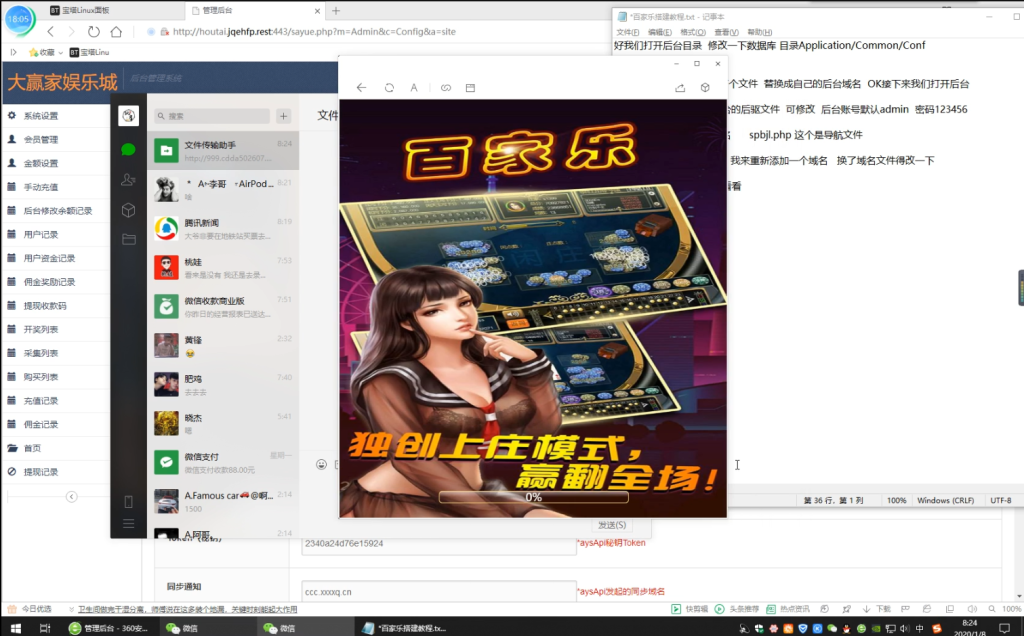This screenshot has height=636, width=1024.
Task: Switch to Notepad 百家乐搭建教程 taskbar item
Action: point(406,628)
